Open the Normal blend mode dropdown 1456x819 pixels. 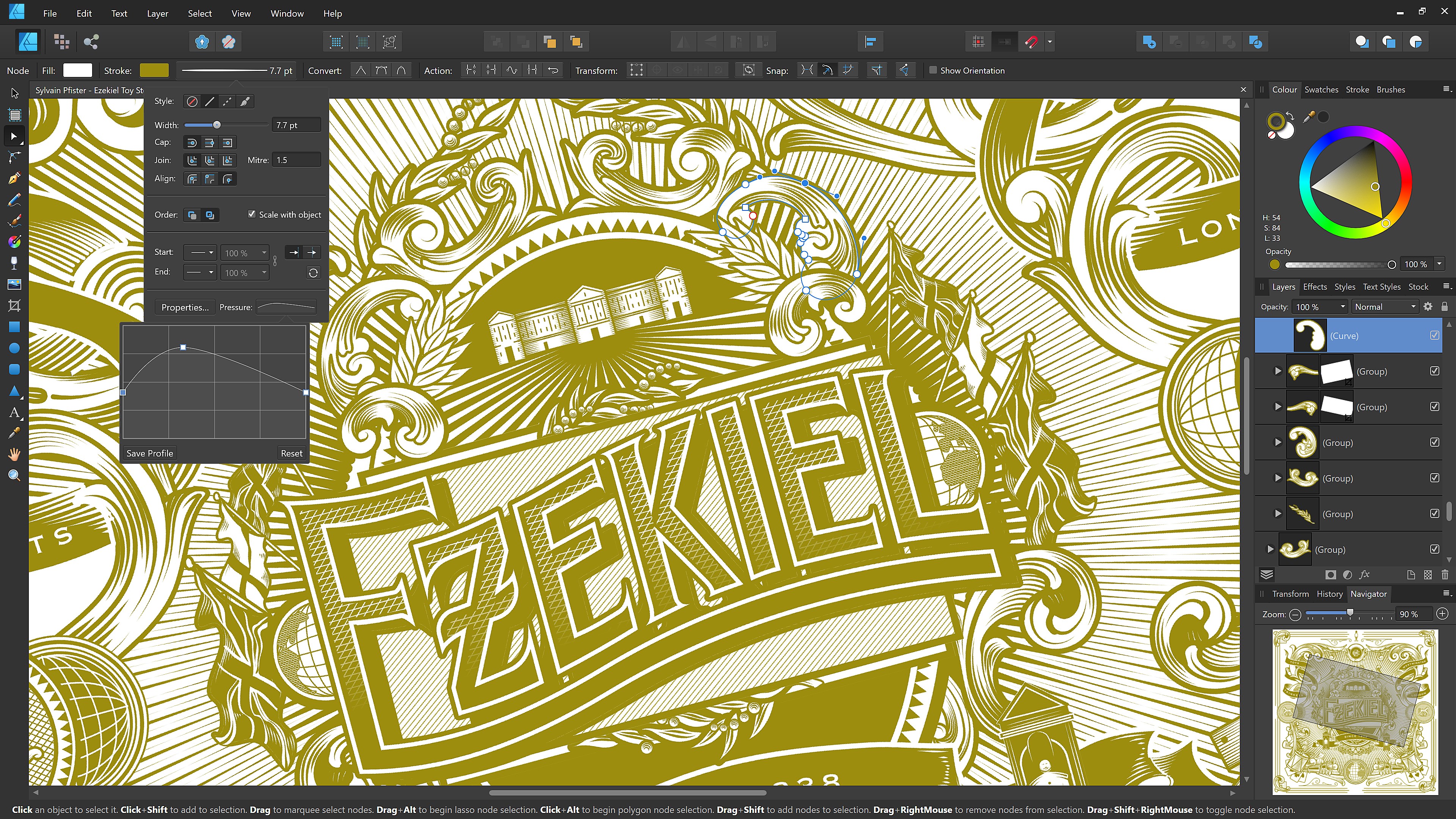coord(1385,306)
